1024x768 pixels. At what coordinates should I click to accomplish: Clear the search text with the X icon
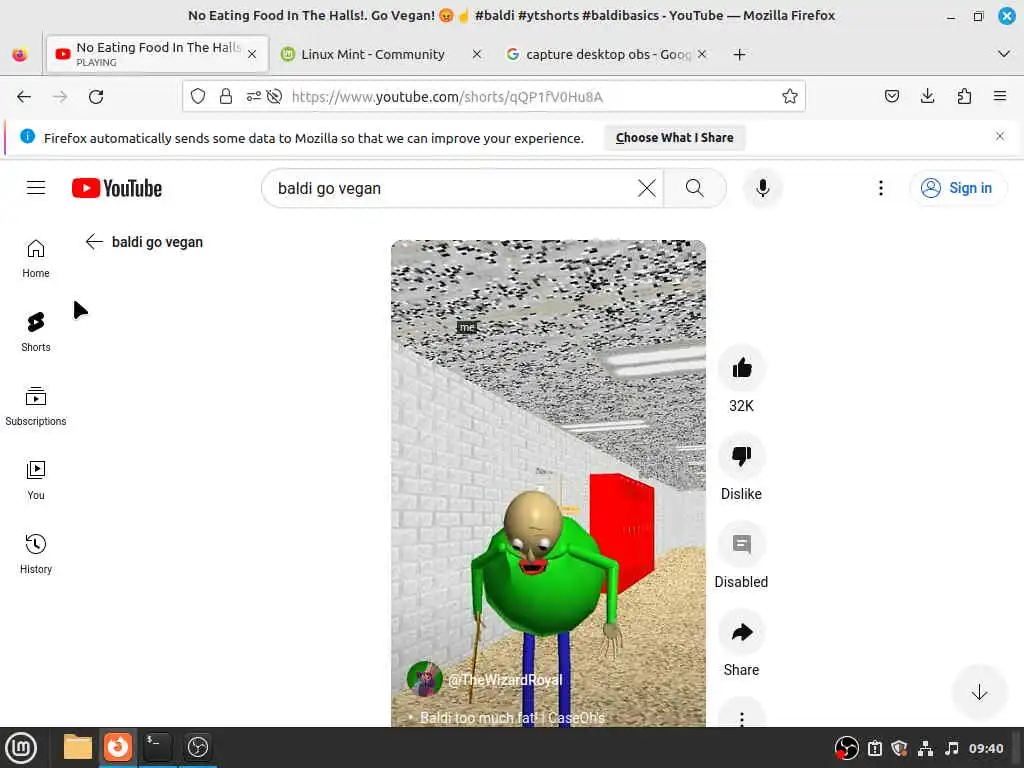(647, 188)
